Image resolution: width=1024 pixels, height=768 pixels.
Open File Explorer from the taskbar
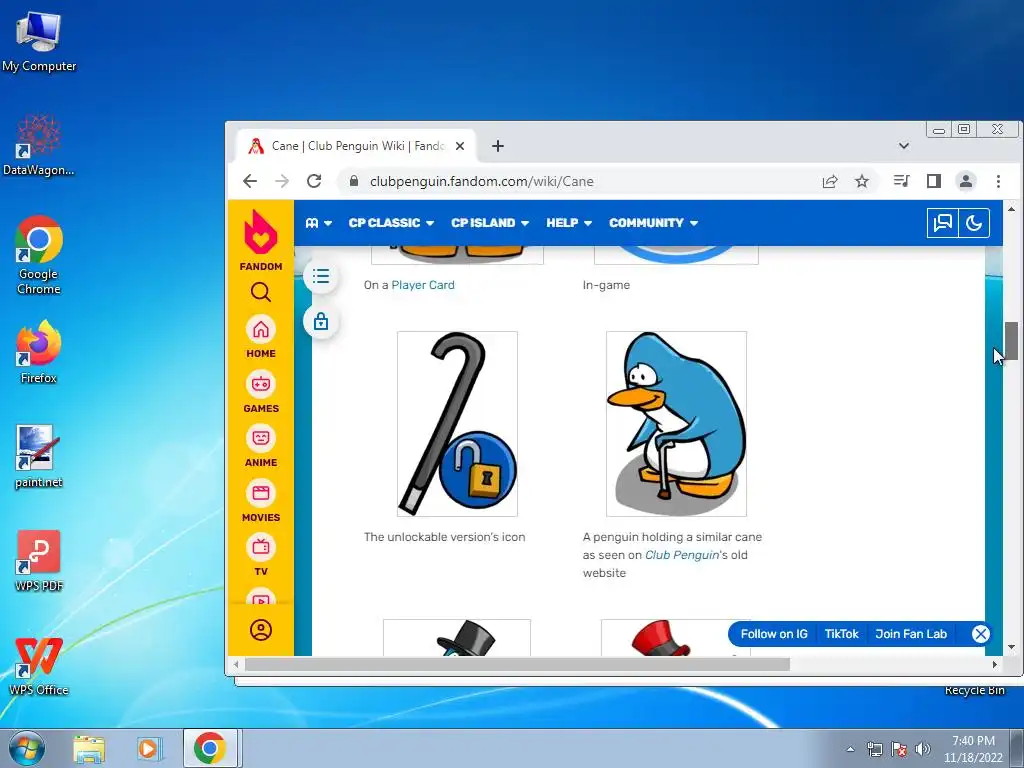tap(89, 748)
